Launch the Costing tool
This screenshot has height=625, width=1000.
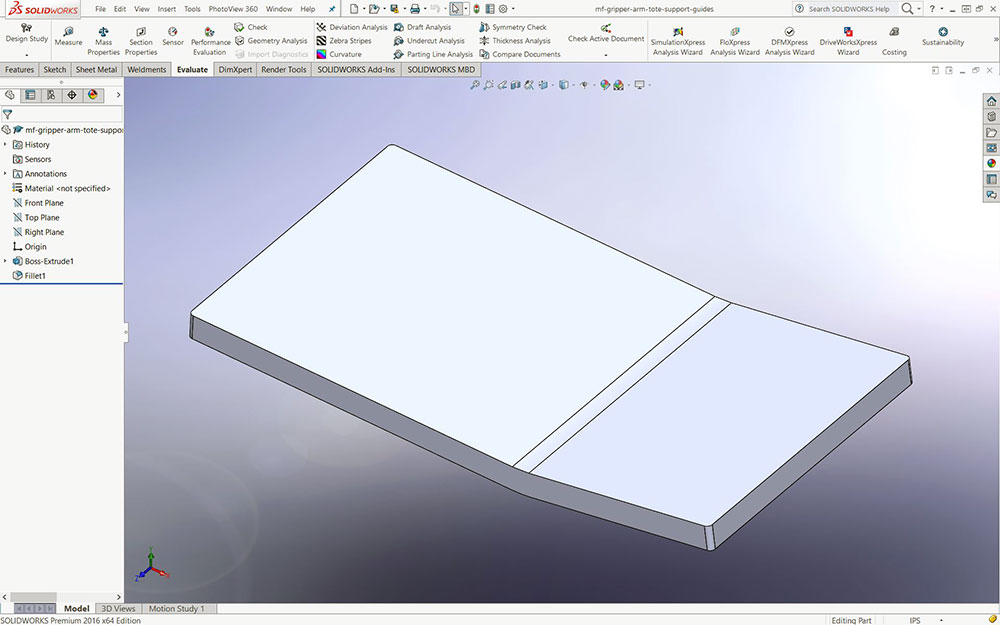pos(894,40)
